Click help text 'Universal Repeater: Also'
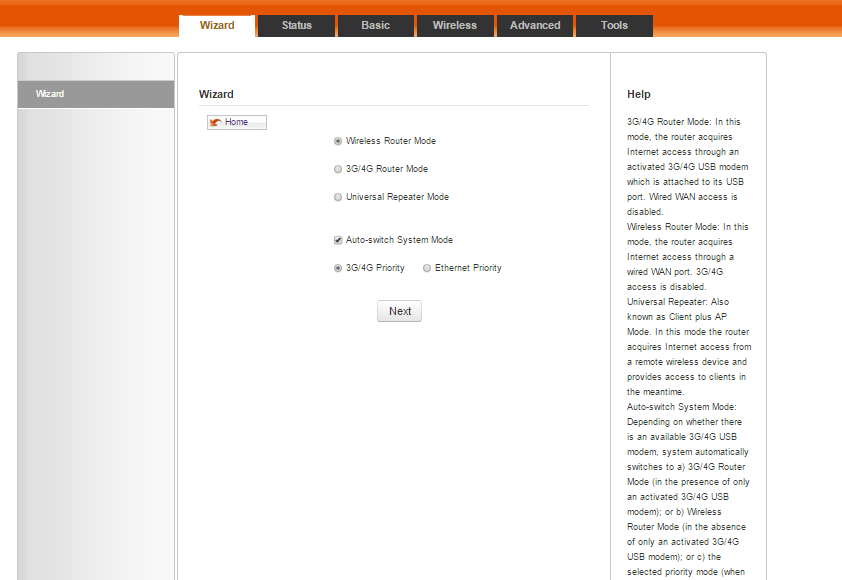 (678, 302)
